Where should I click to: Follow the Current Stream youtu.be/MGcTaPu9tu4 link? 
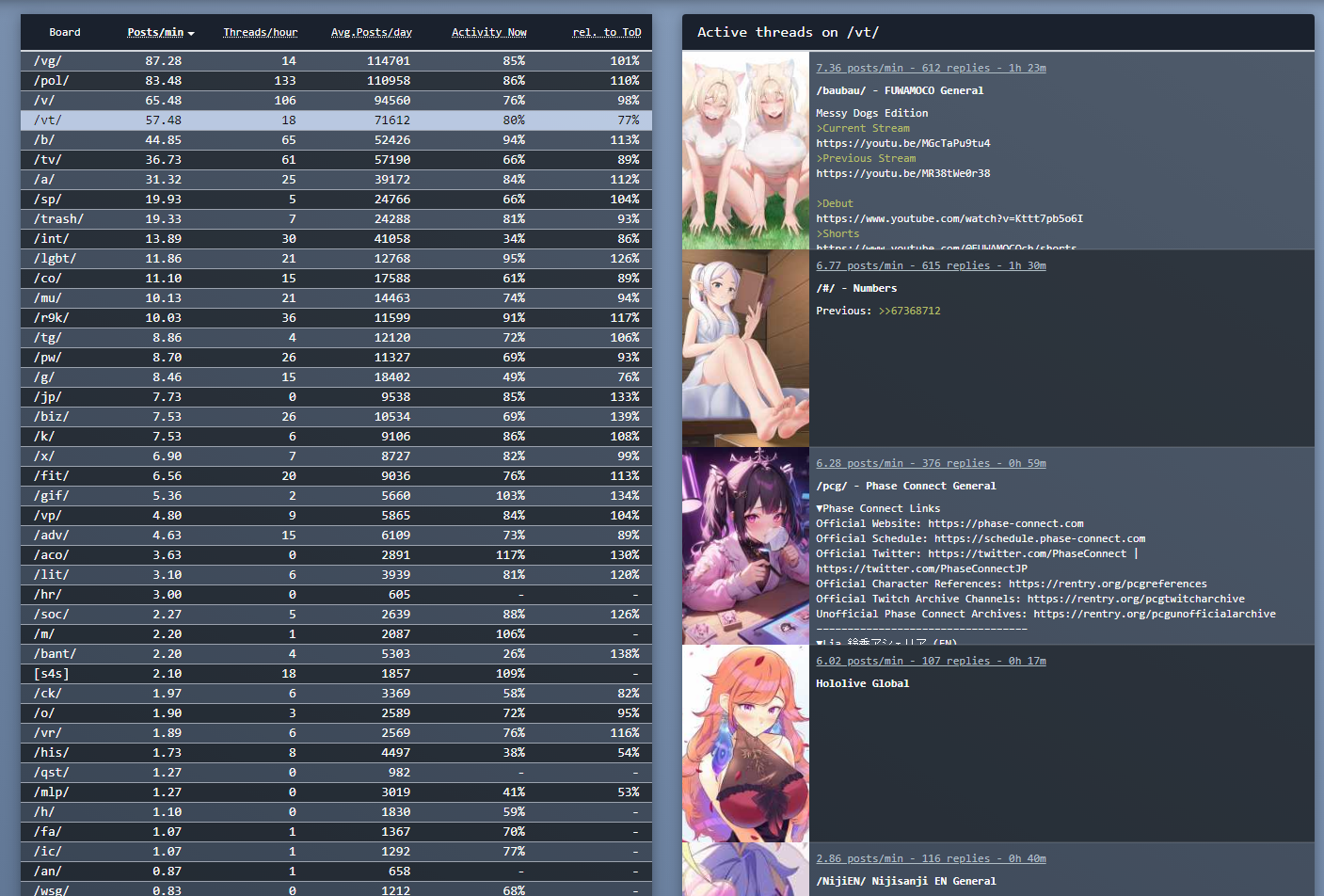(x=902, y=143)
